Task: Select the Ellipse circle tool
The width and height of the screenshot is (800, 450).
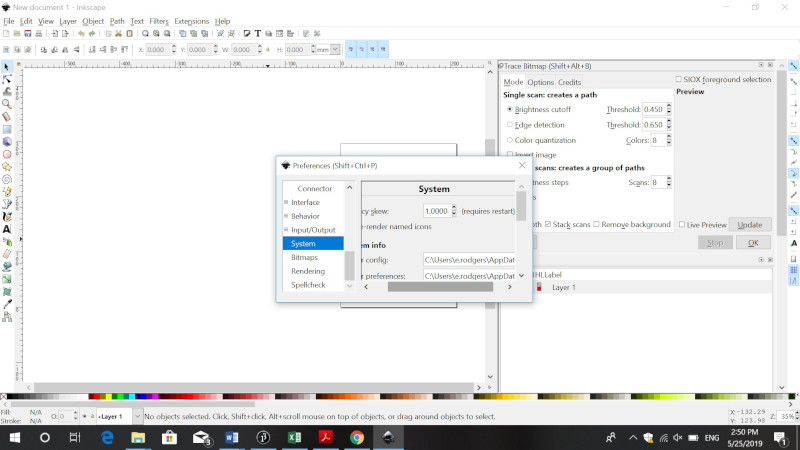Action: coord(7,154)
